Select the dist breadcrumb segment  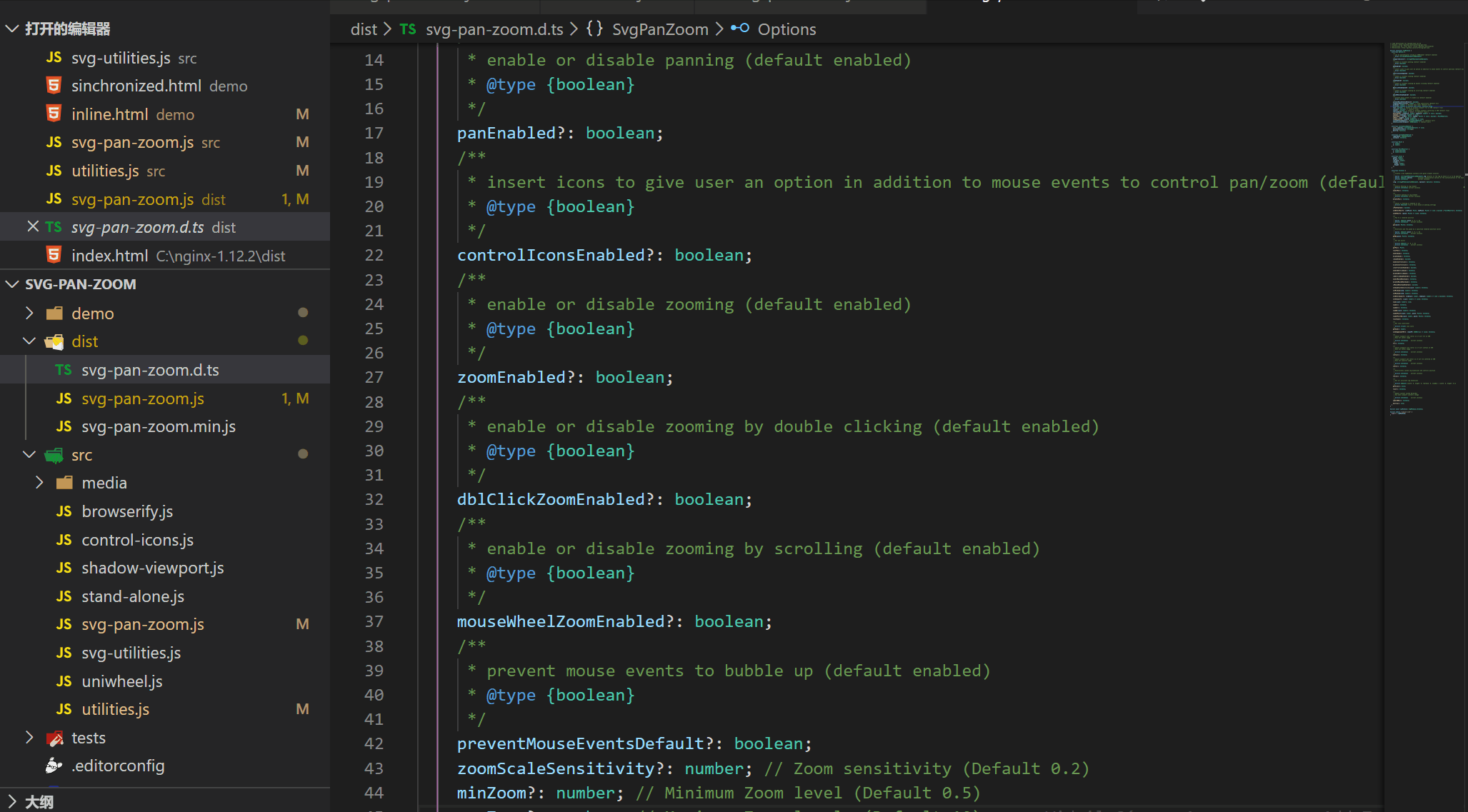tap(363, 29)
